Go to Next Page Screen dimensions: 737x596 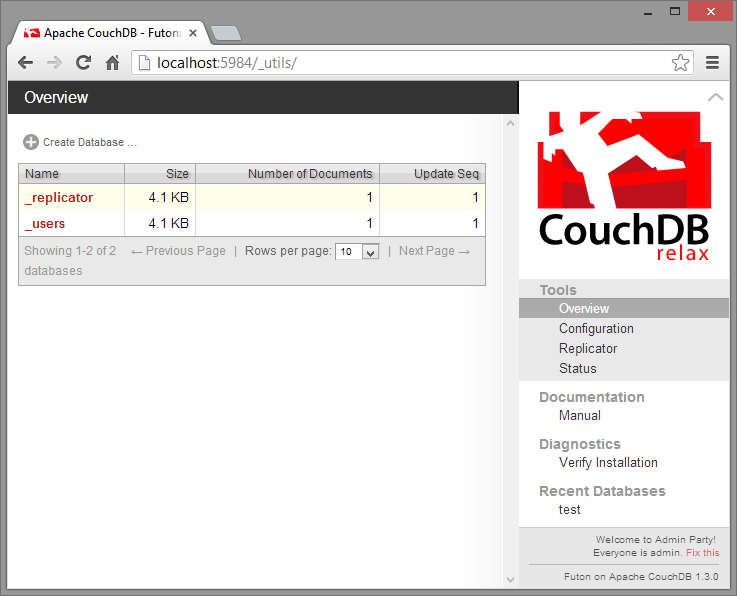pyautogui.click(x=434, y=251)
